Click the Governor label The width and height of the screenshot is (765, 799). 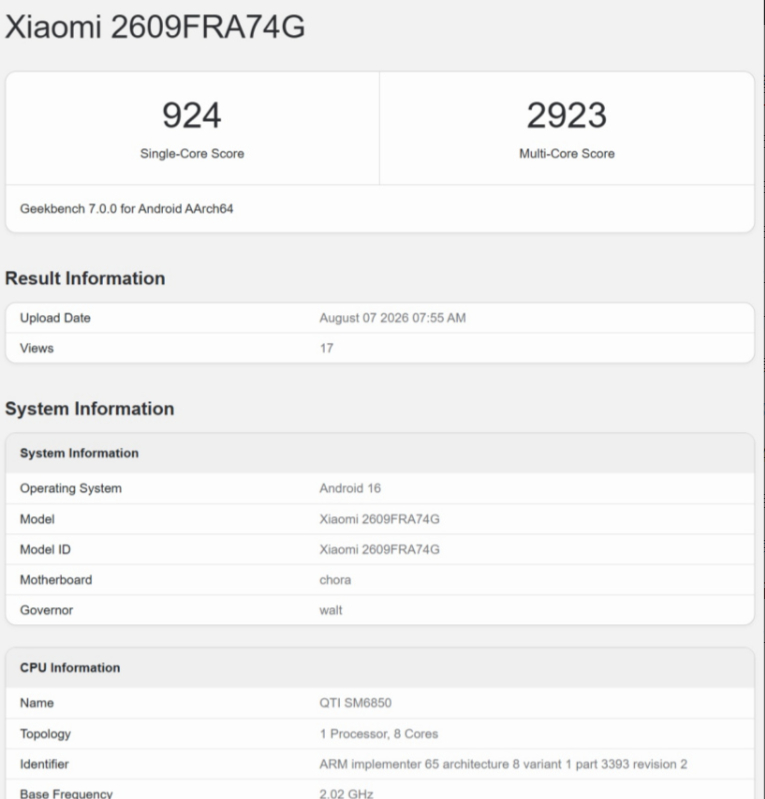click(x=46, y=610)
